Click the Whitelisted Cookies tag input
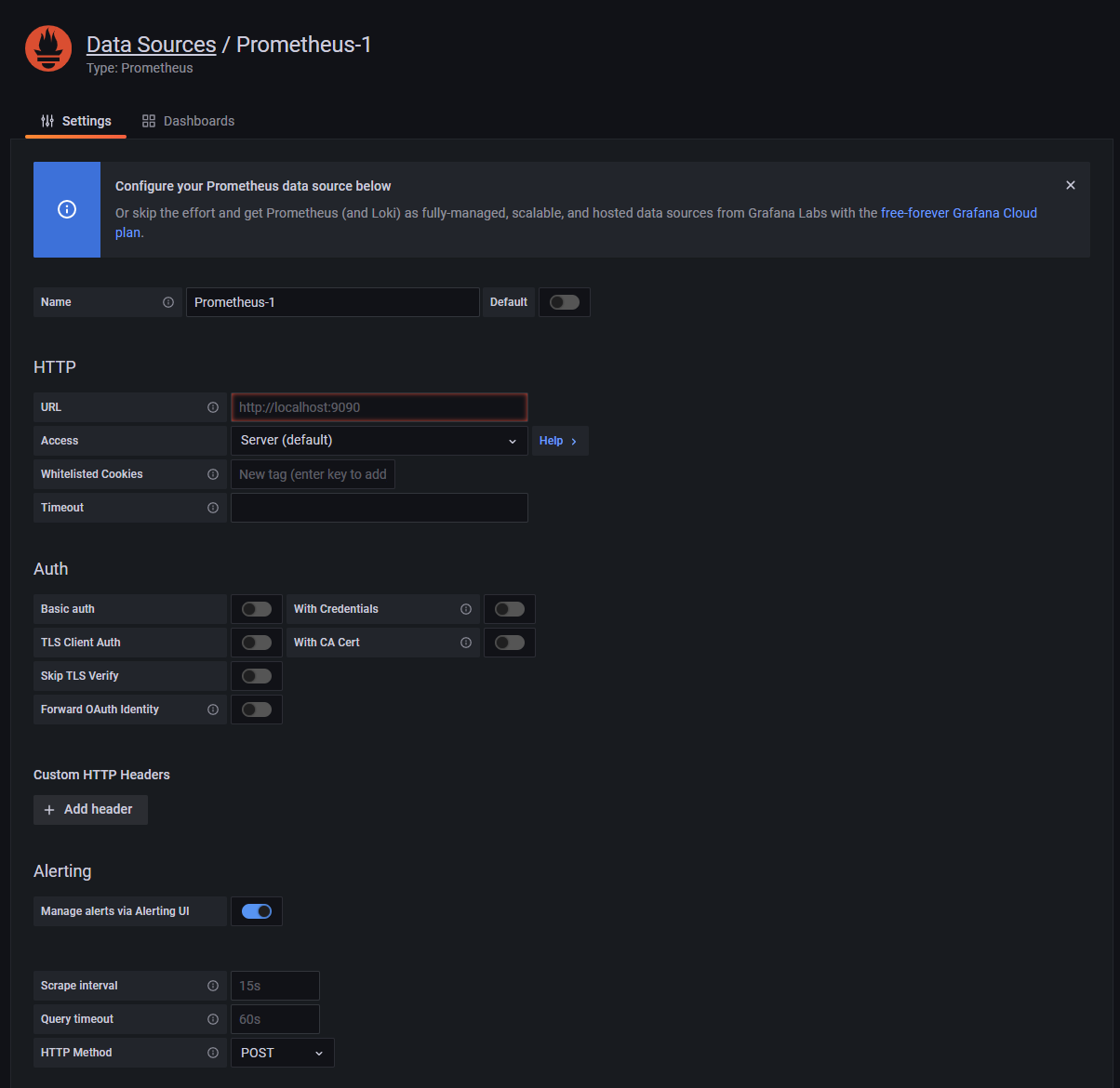Viewport: 1120px width, 1088px height. 313,474
